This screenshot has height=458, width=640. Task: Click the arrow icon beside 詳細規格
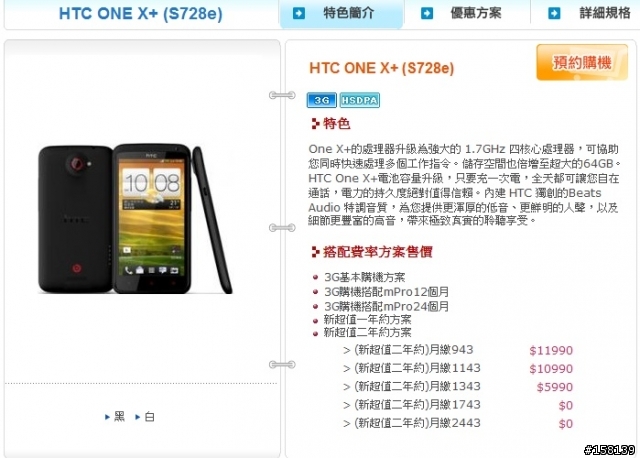coord(554,13)
